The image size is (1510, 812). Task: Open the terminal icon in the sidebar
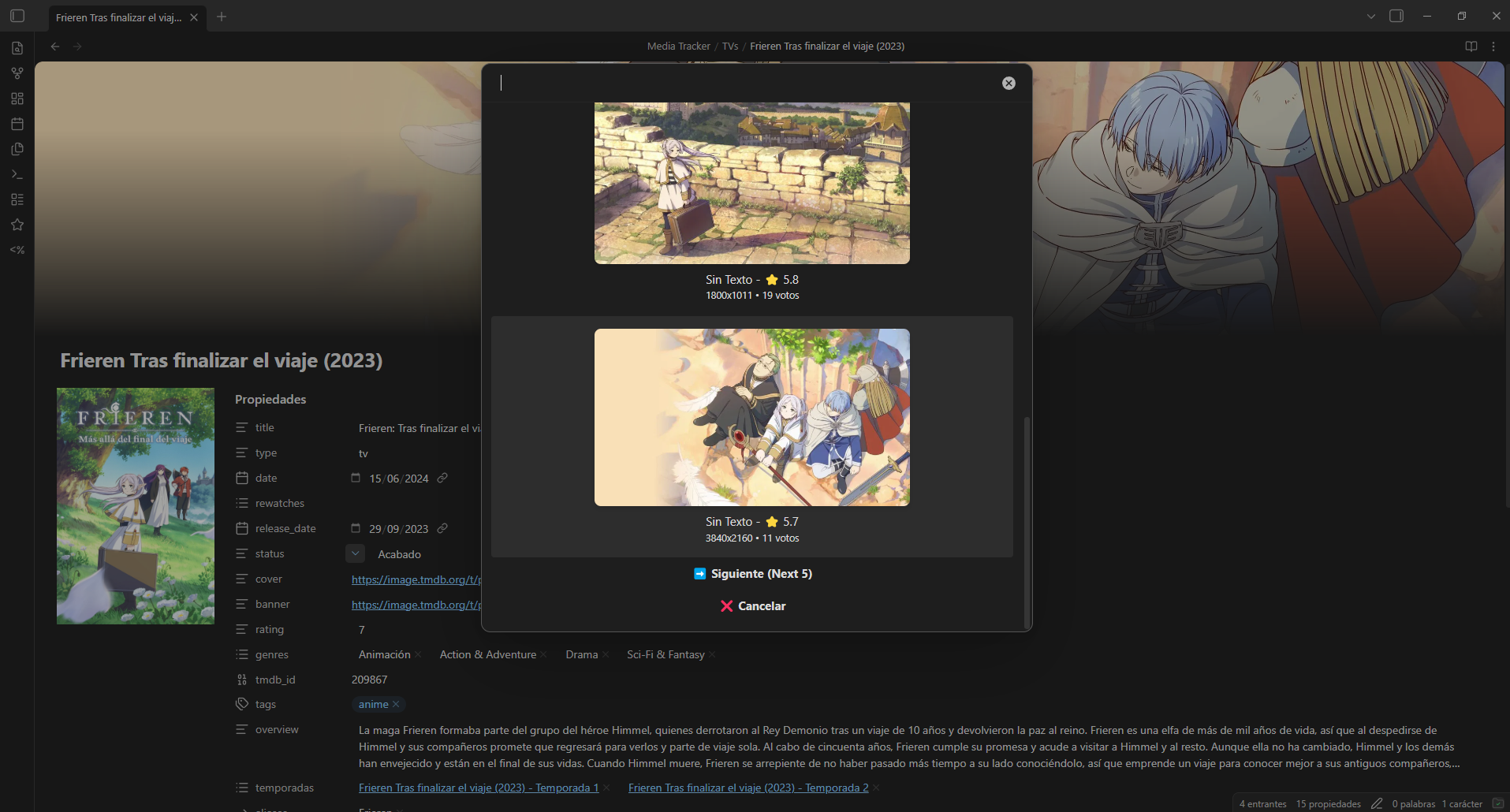17,174
